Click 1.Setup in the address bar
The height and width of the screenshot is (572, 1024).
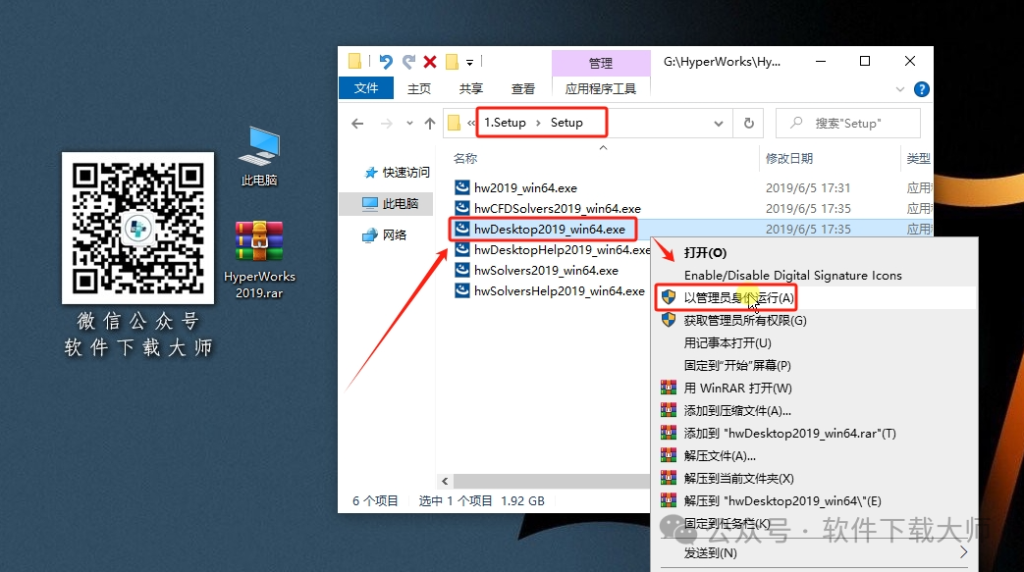tap(505, 122)
